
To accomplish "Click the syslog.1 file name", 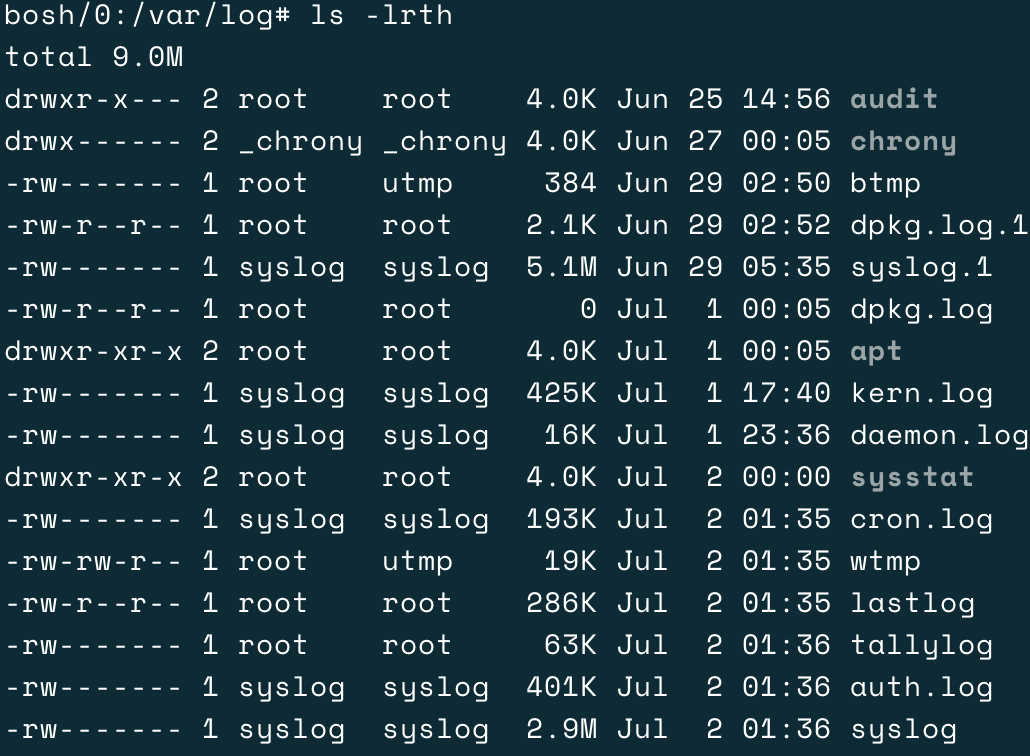I will (921, 267).
